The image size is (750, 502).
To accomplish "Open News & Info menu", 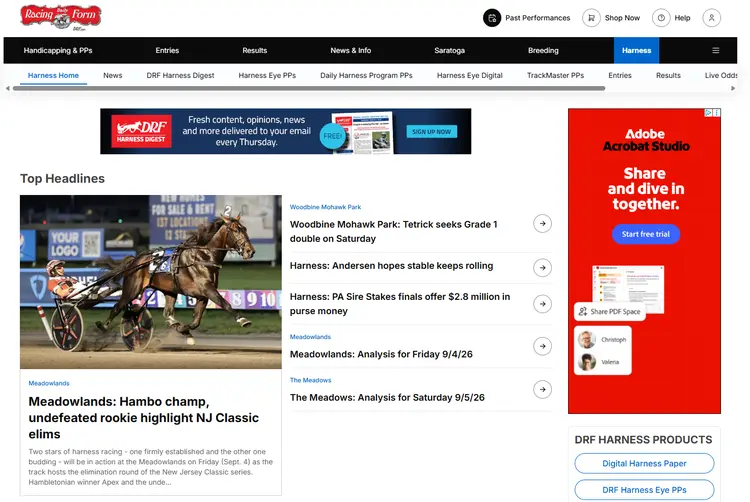I will (x=351, y=50).
